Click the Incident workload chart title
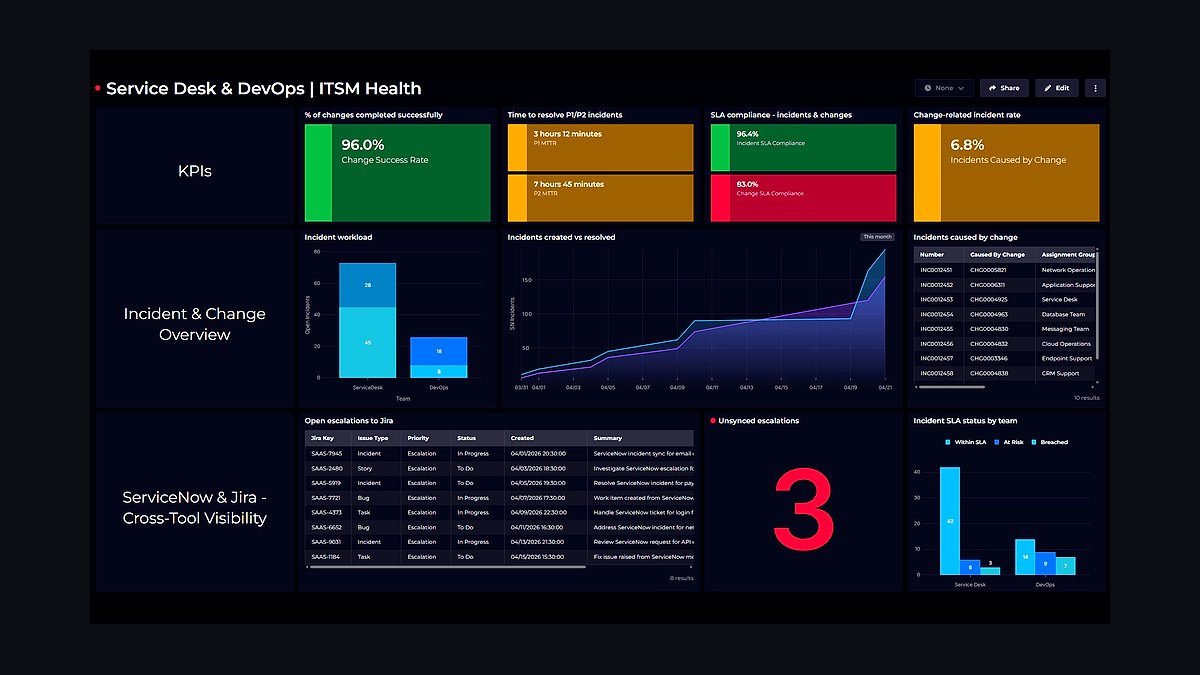 tap(338, 237)
